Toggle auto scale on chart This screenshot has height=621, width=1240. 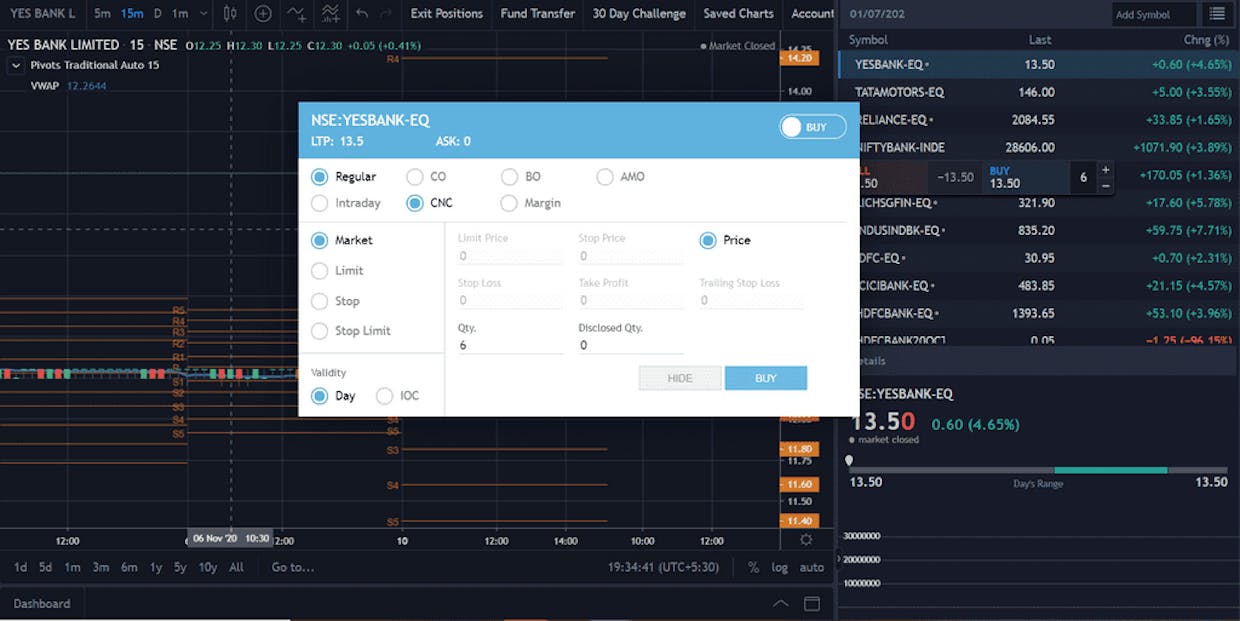click(x=812, y=567)
